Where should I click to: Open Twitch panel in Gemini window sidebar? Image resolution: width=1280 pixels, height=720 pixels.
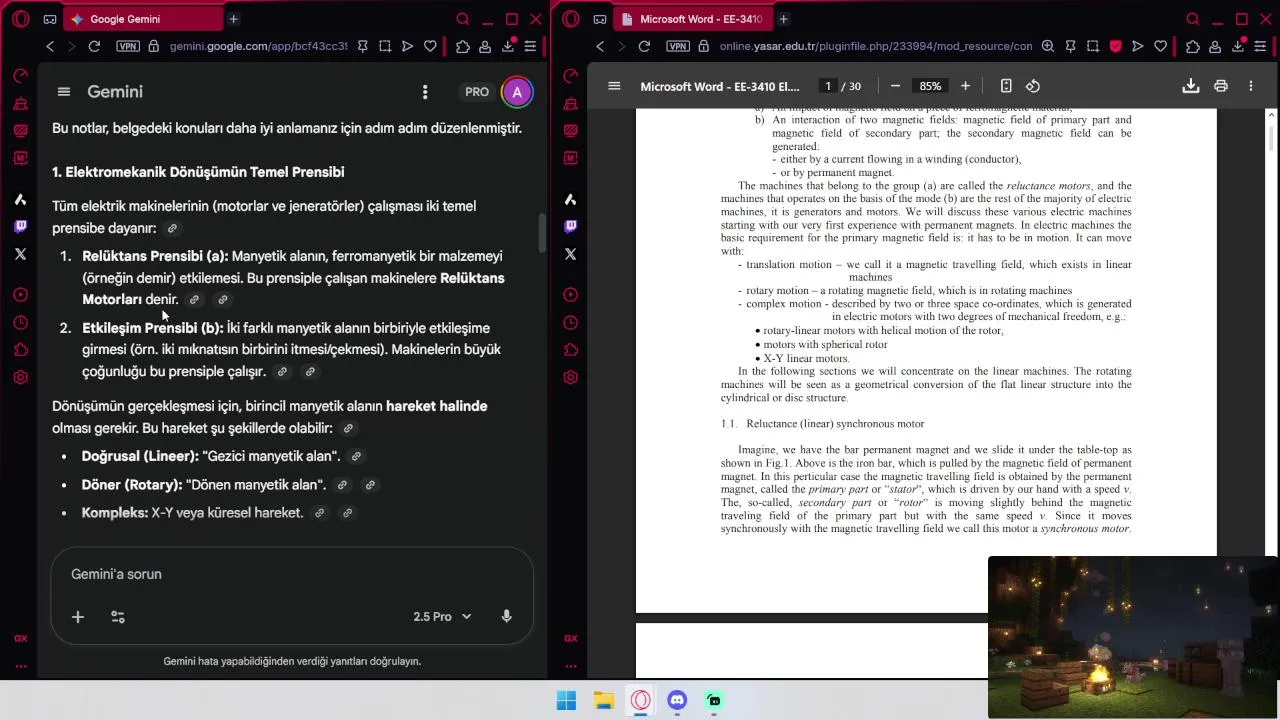click(x=20, y=227)
